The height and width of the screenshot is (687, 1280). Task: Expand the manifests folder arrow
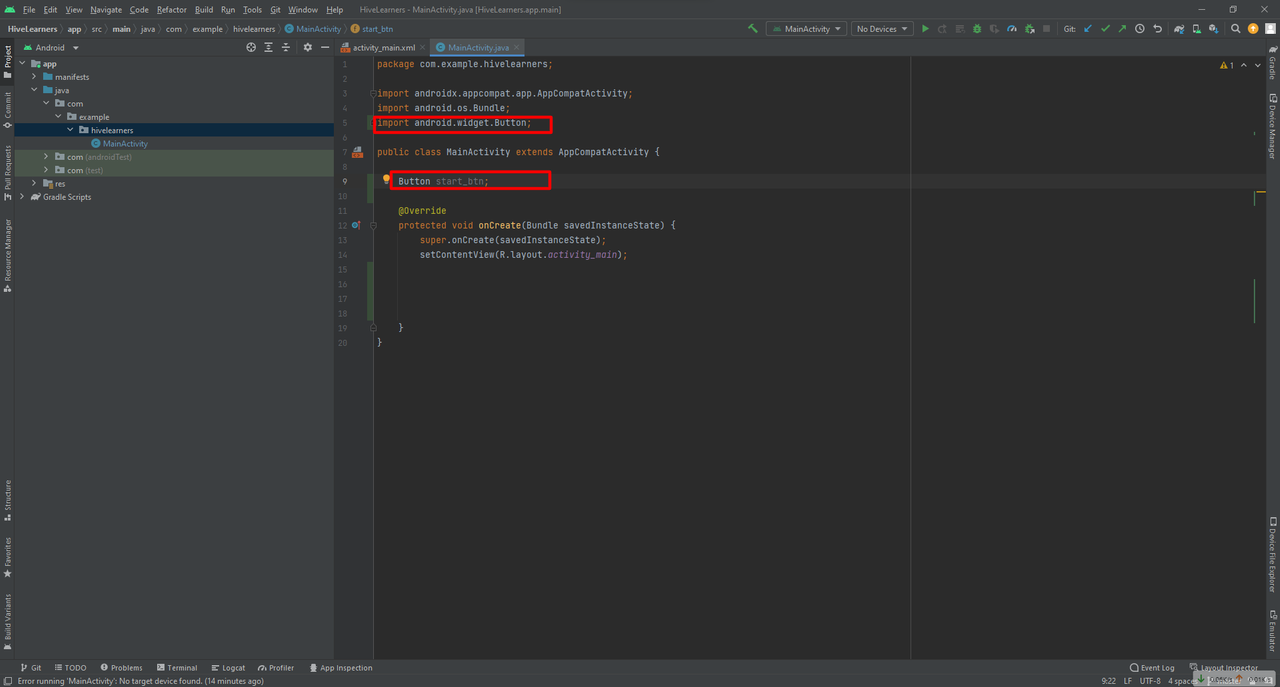[x=34, y=77]
